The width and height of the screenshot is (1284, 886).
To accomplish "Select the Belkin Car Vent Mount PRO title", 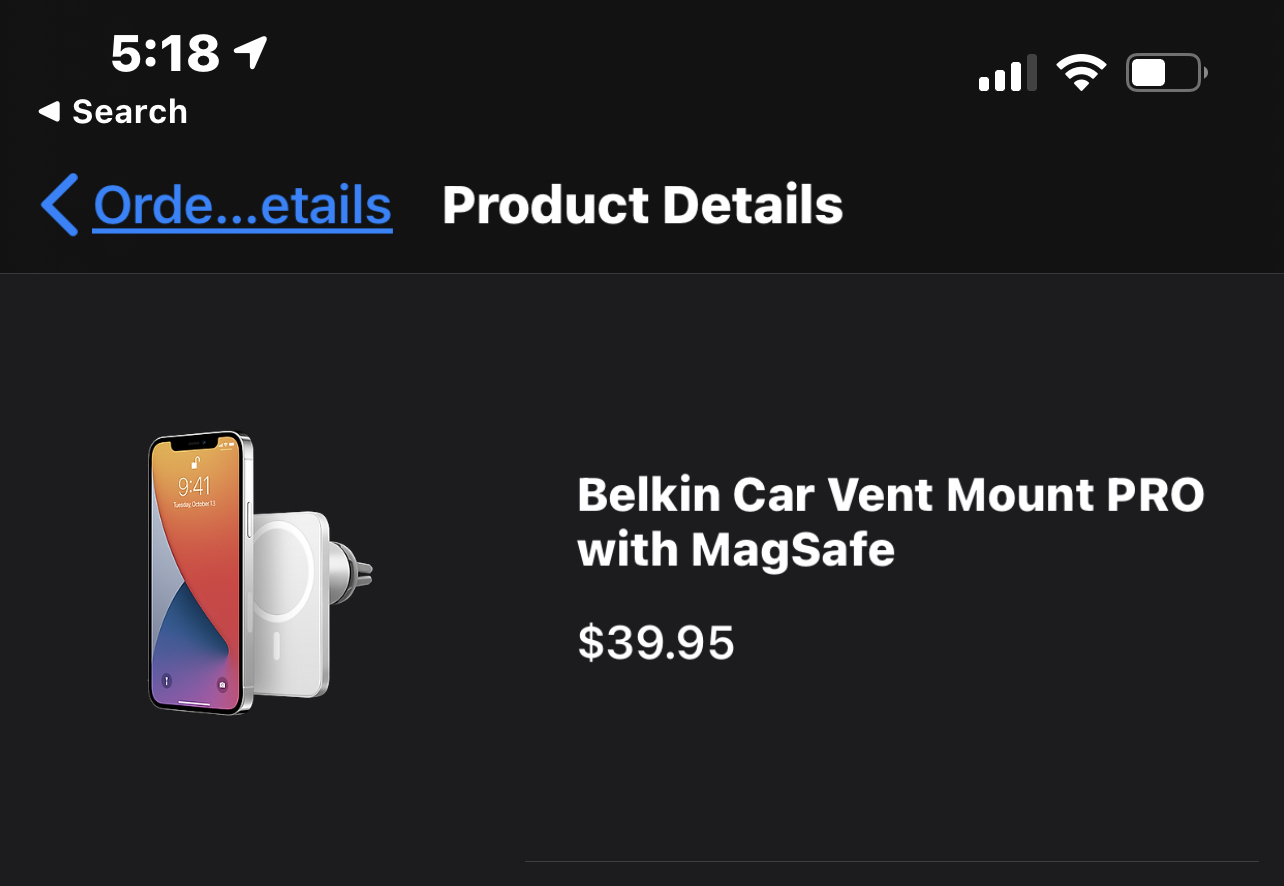I will point(890,522).
